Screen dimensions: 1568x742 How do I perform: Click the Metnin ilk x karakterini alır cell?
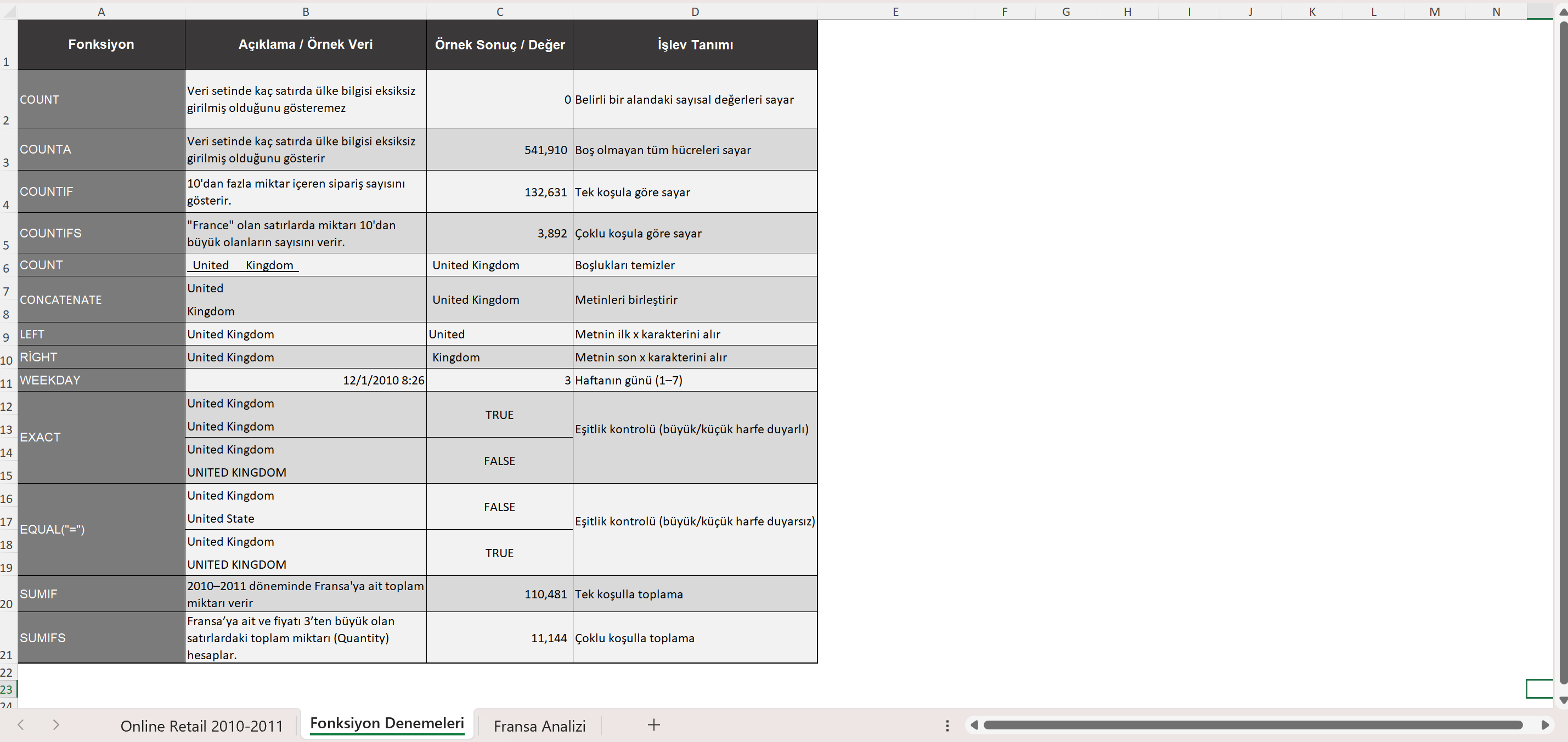695,334
